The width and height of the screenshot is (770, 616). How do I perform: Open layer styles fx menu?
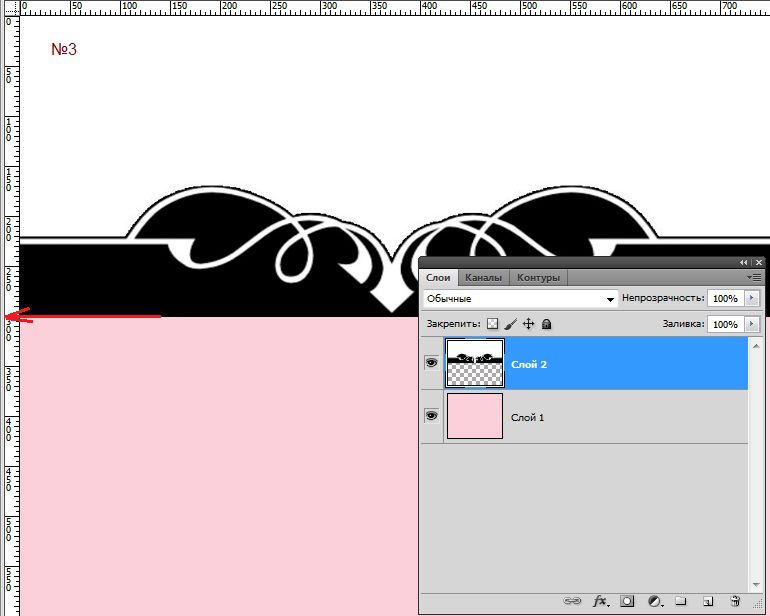[600, 601]
